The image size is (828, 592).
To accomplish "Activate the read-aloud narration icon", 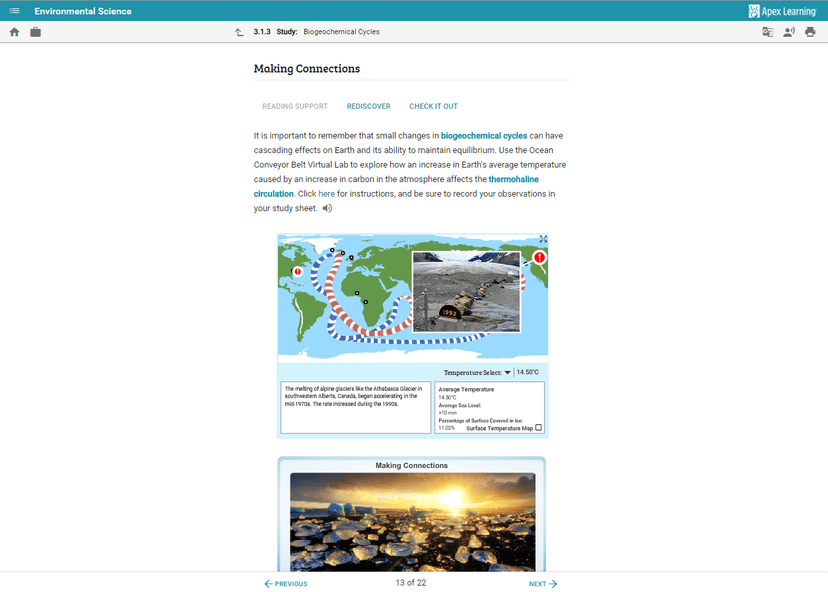I will click(x=789, y=32).
